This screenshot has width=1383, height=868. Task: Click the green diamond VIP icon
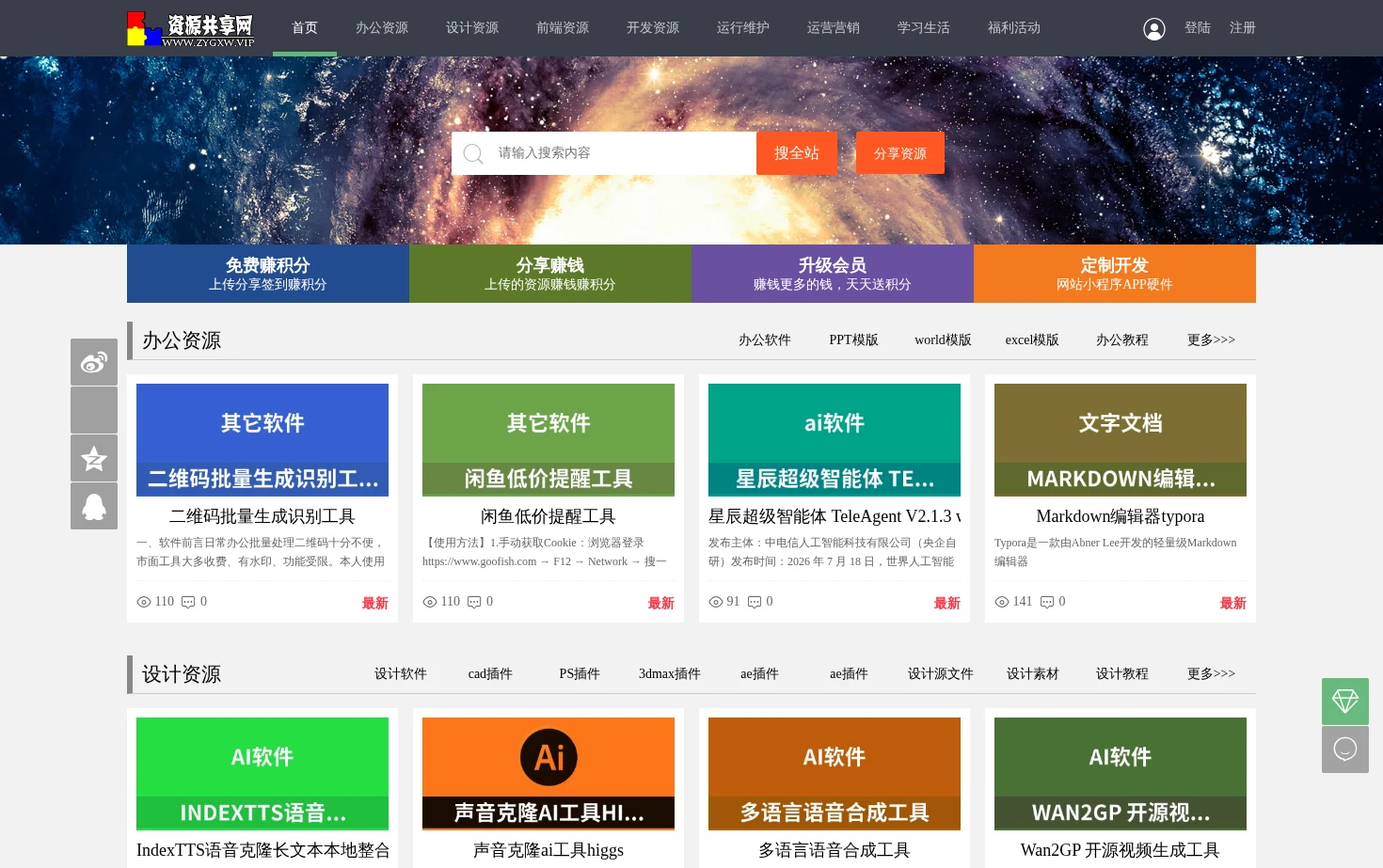(x=1345, y=702)
